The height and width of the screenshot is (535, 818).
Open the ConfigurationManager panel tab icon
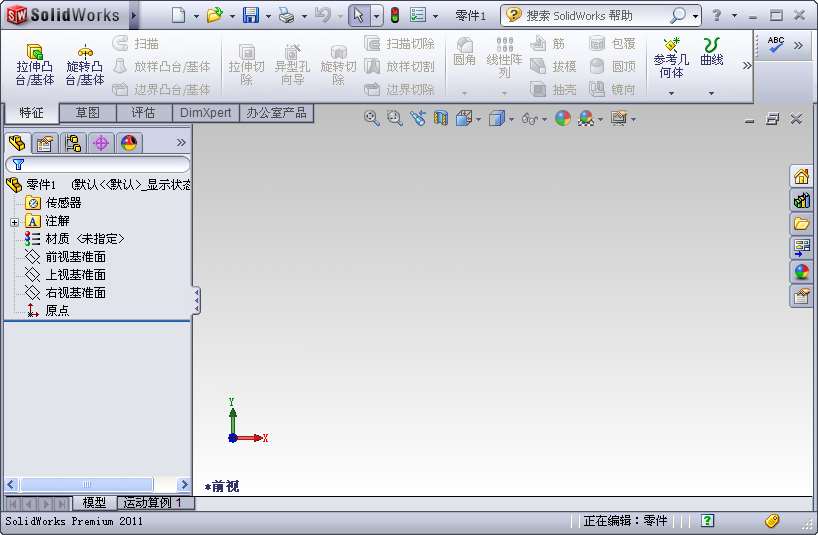72,143
